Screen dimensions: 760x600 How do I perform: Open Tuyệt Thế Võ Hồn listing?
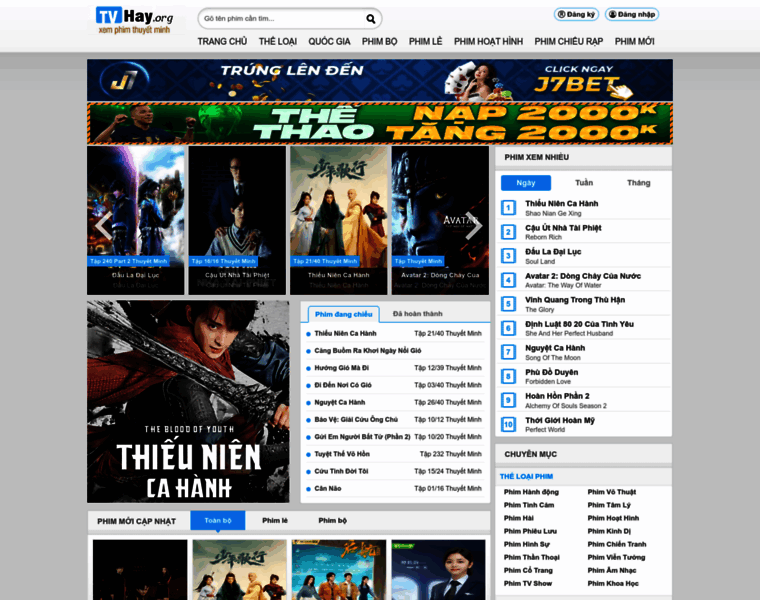click(x=342, y=454)
